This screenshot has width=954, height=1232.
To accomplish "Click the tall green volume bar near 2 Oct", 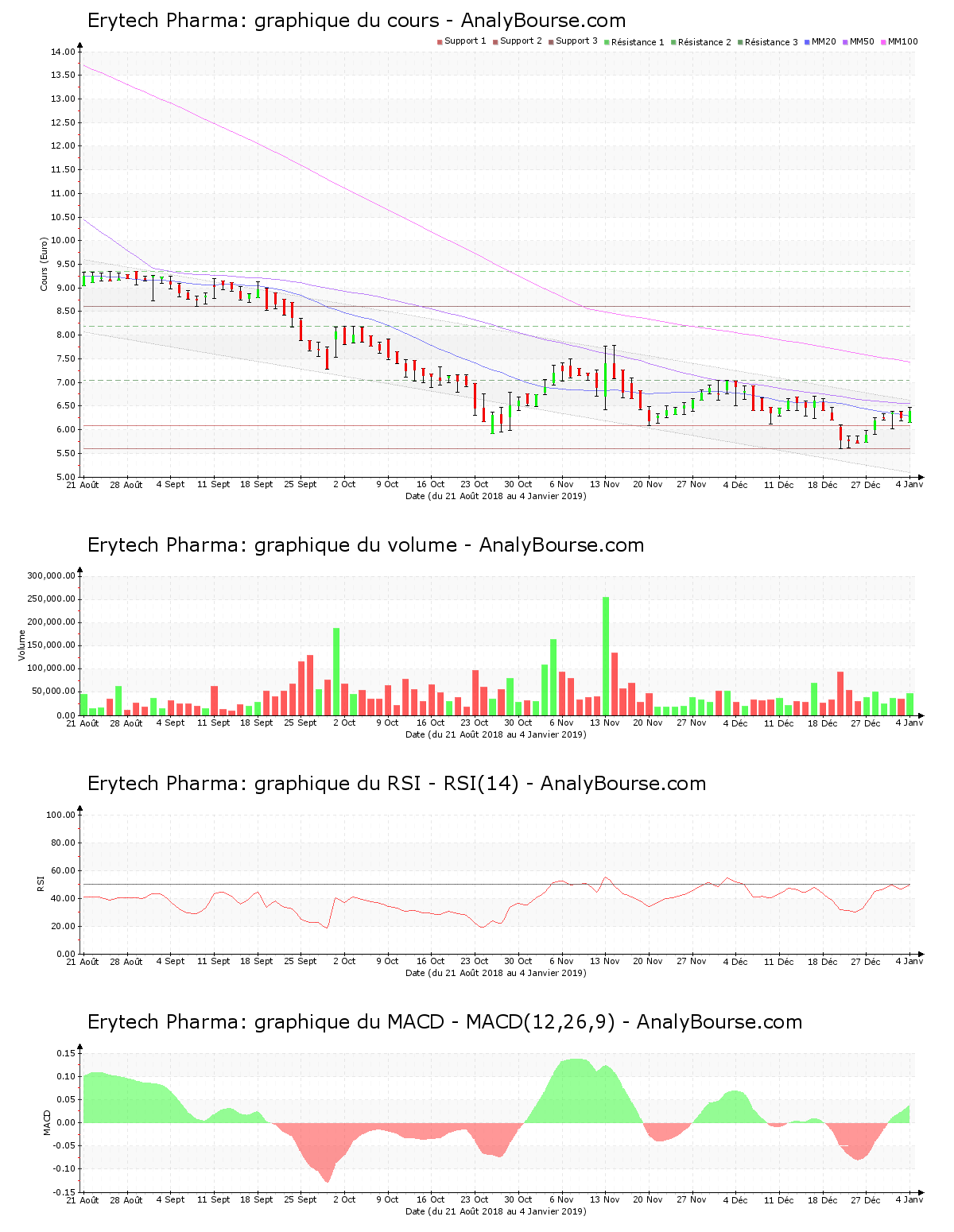I will (336, 672).
